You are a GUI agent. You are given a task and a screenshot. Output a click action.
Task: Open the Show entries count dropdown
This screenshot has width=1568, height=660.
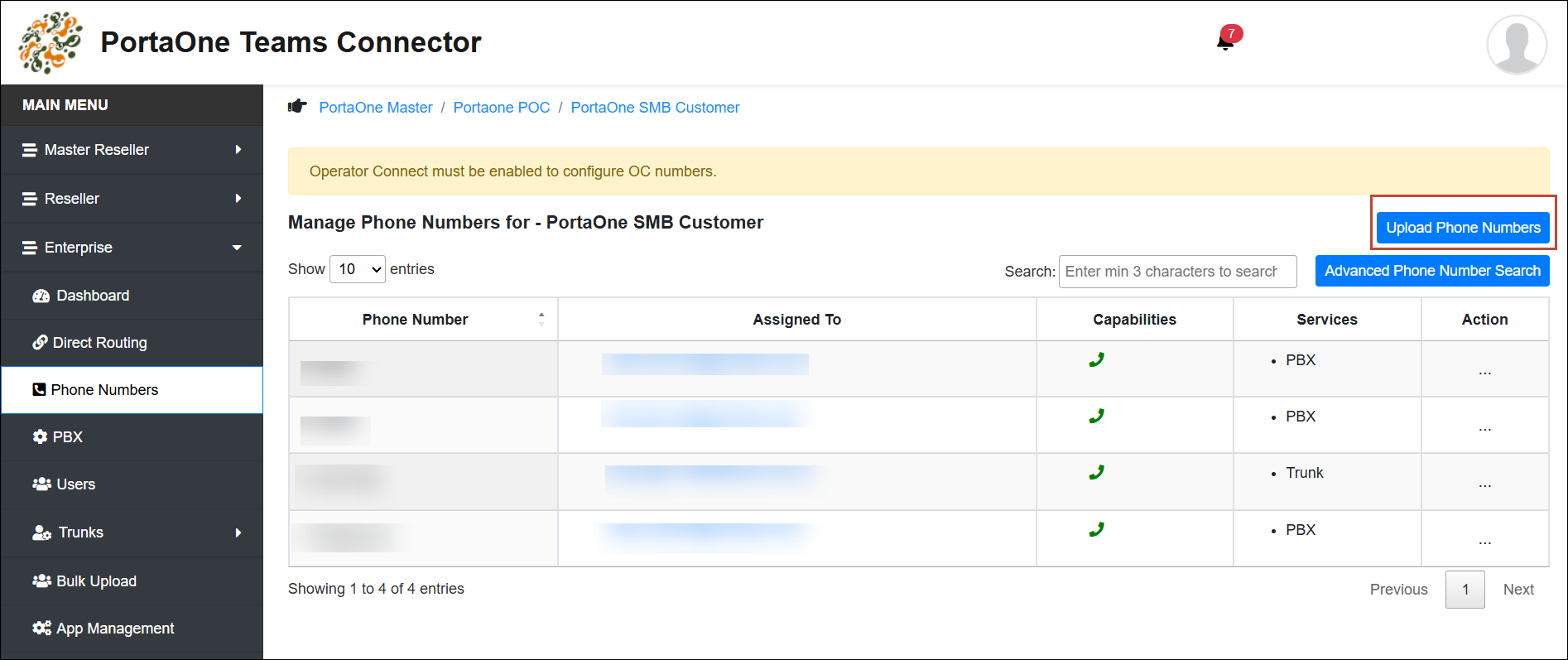tap(358, 269)
